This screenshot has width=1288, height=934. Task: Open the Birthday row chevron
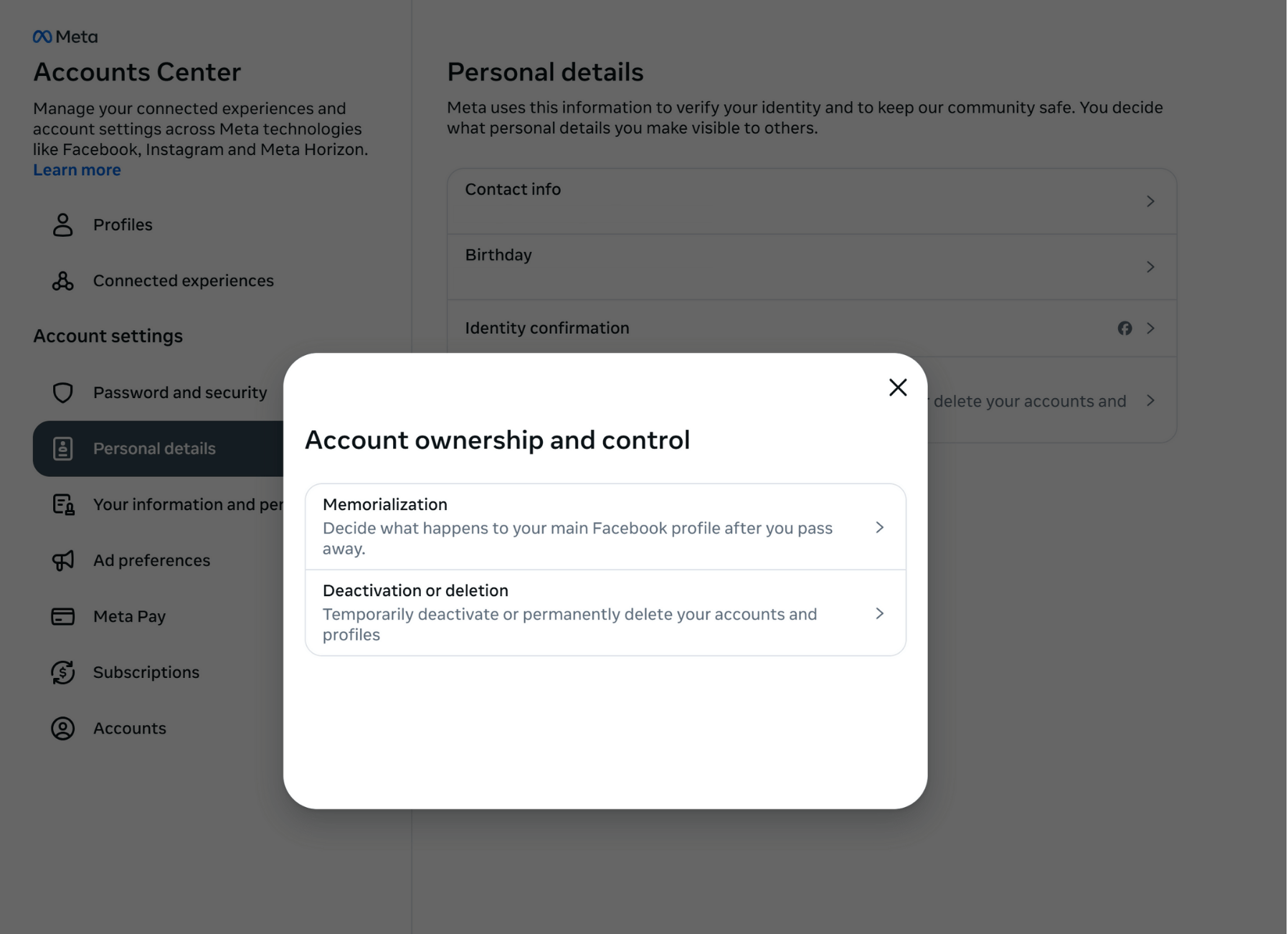pyautogui.click(x=1150, y=268)
